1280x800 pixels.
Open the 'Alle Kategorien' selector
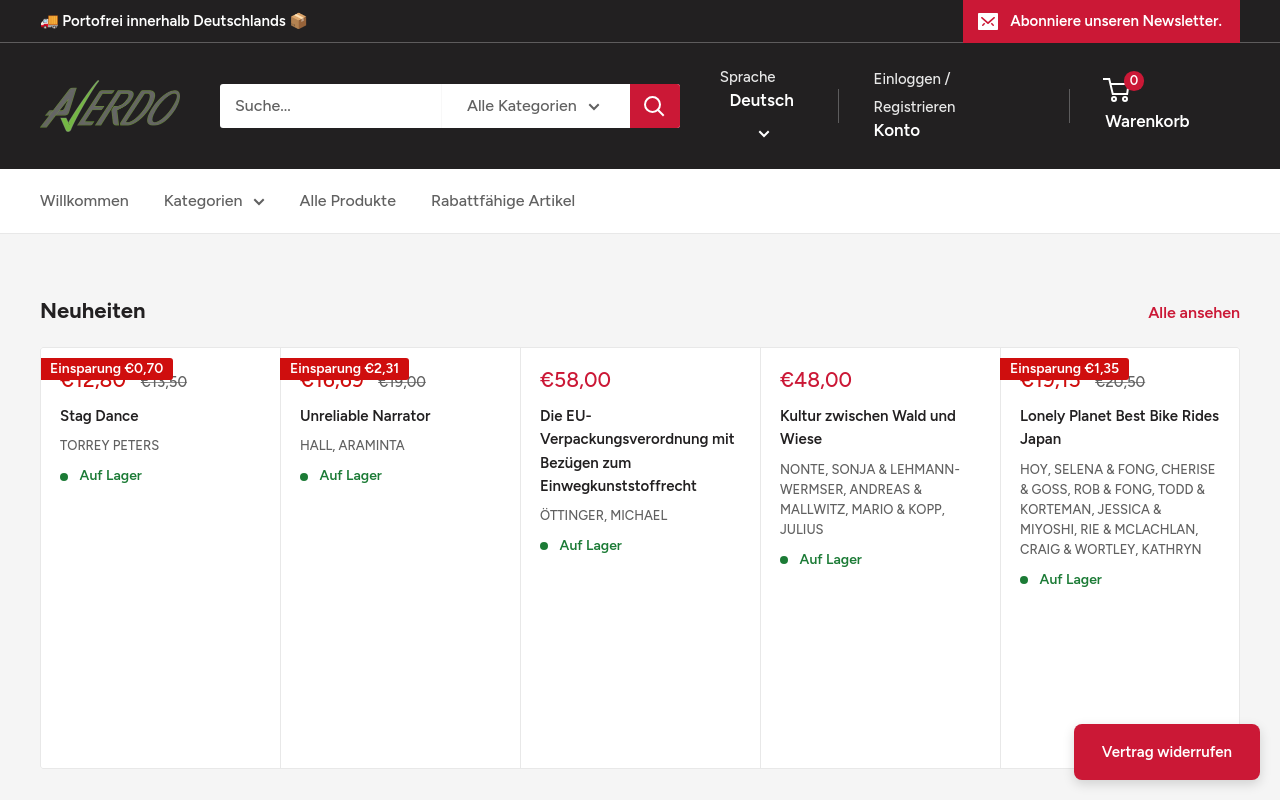(535, 105)
